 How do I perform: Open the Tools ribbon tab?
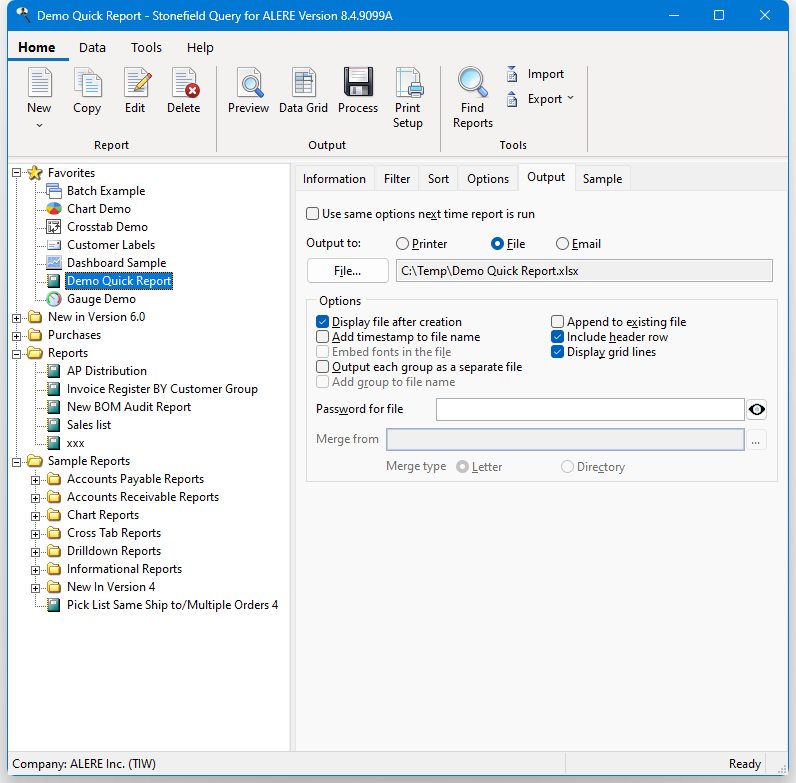point(146,48)
